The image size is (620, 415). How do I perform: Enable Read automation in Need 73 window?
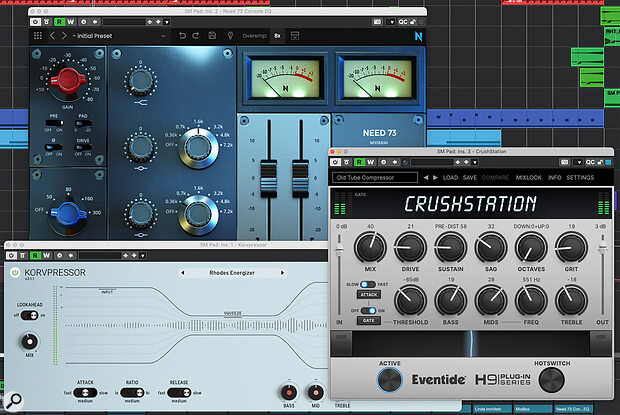click(59, 22)
